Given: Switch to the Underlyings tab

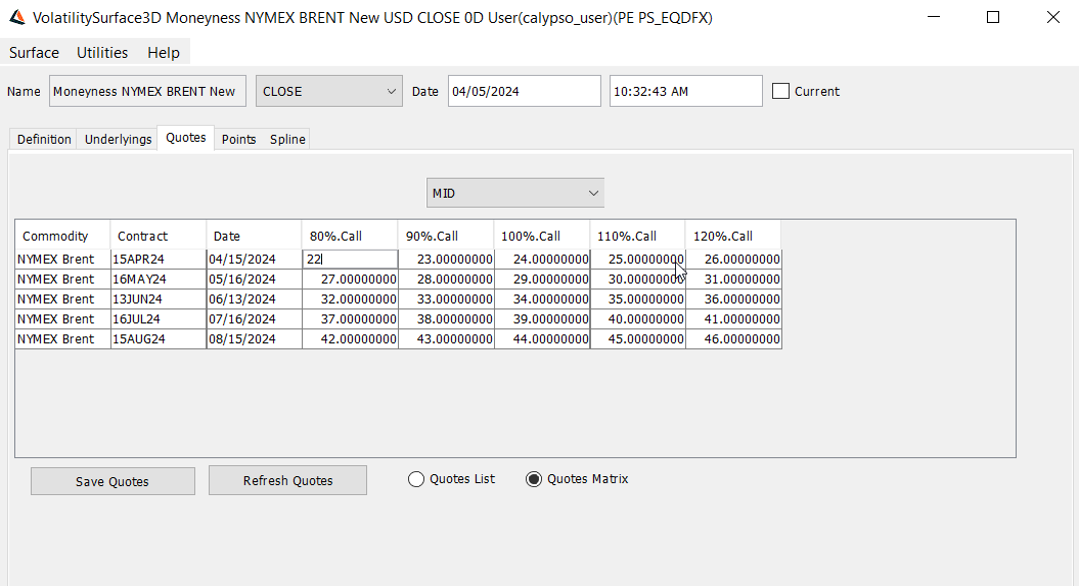Looking at the screenshot, I should coord(118,139).
